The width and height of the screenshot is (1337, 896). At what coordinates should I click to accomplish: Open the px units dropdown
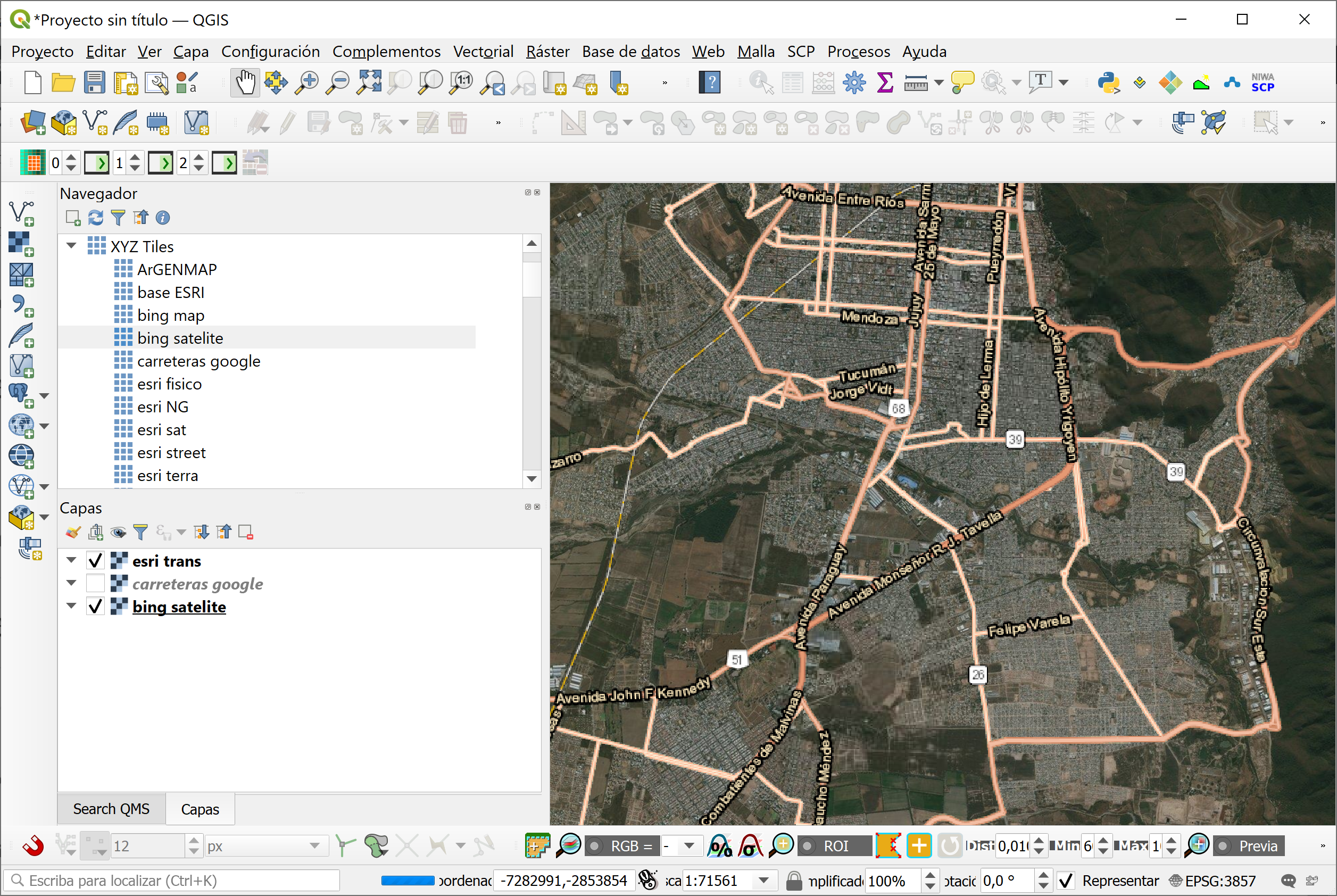tap(315, 845)
